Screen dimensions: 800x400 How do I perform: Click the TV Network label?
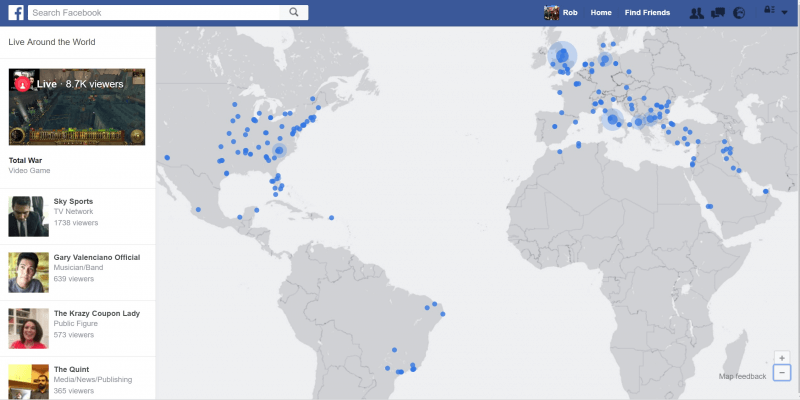click(73, 212)
